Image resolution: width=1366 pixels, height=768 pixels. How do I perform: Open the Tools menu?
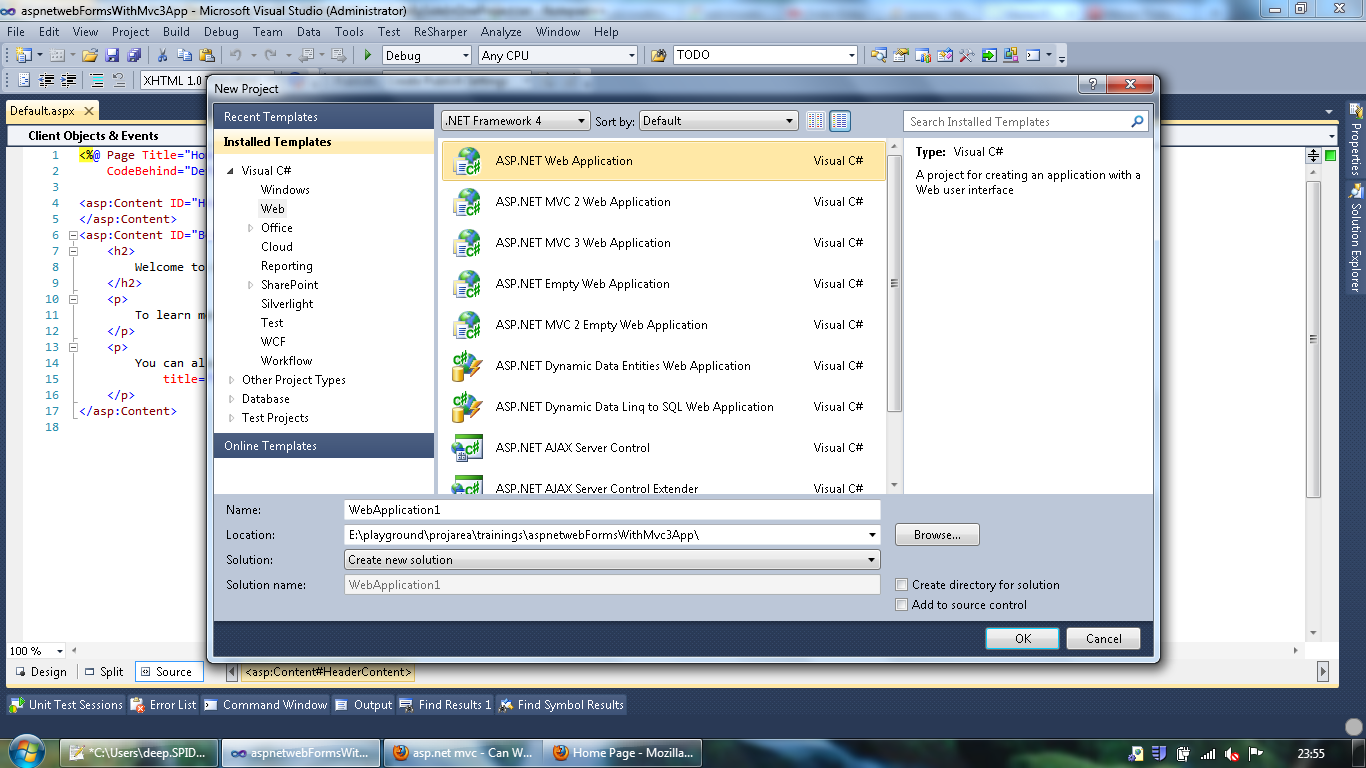350,32
